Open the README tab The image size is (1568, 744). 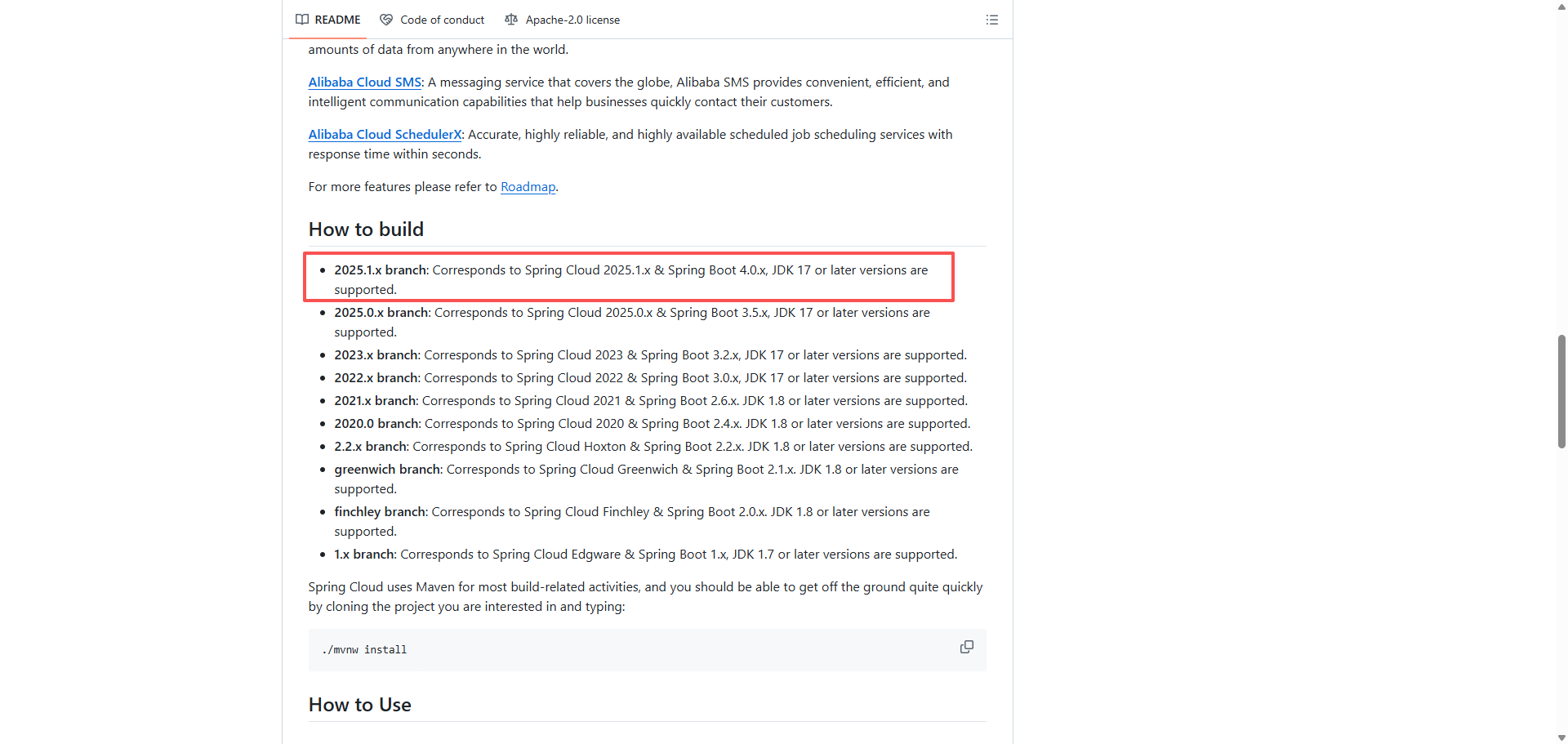point(328,20)
